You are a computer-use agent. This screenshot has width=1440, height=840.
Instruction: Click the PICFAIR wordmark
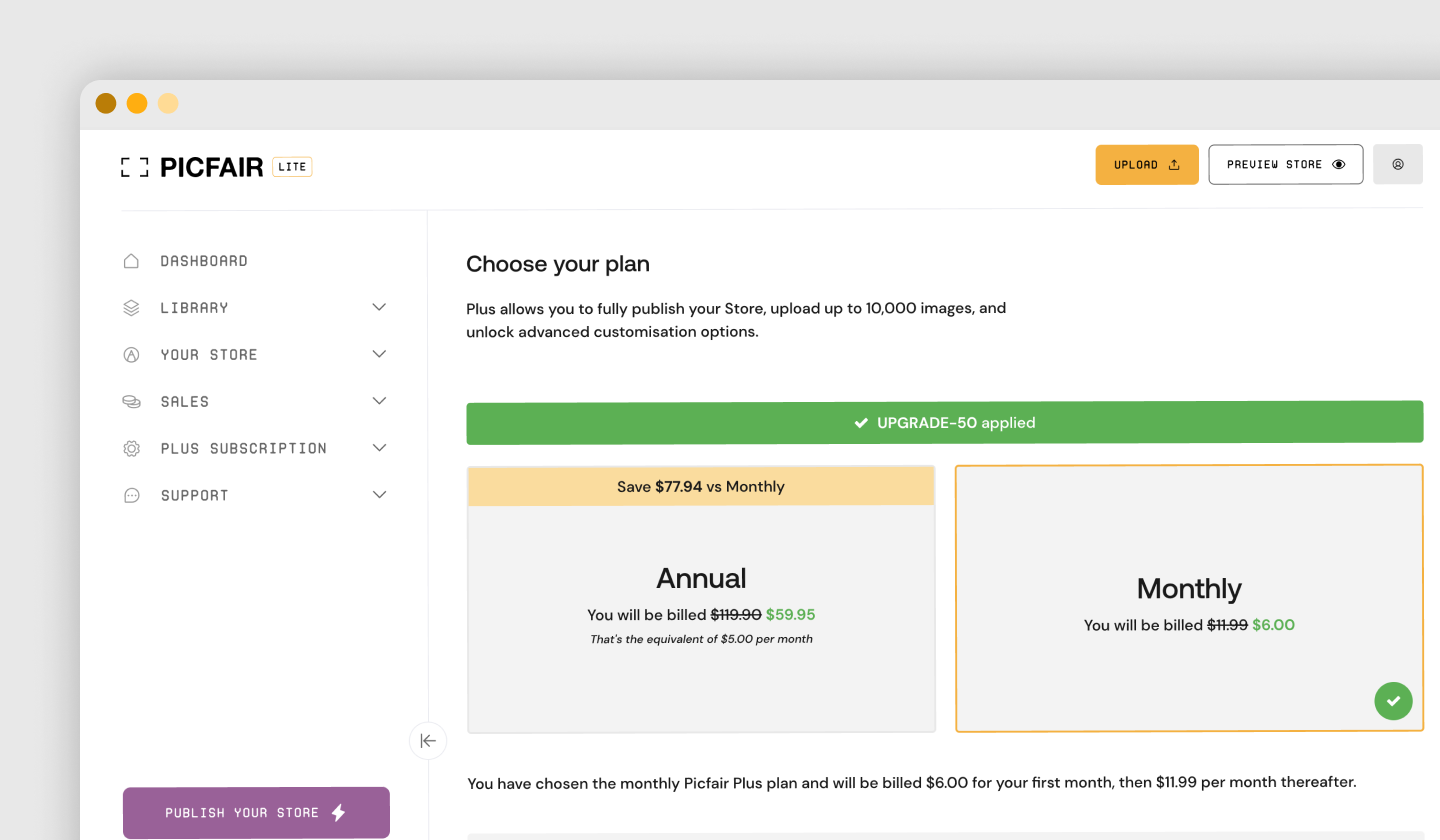pos(212,167)
